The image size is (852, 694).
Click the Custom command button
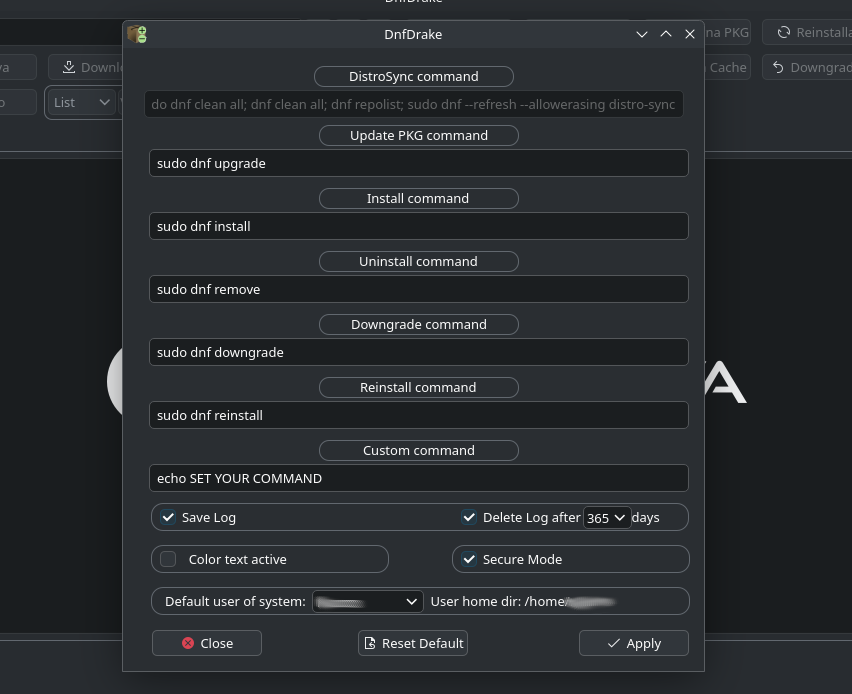point(418,451)
